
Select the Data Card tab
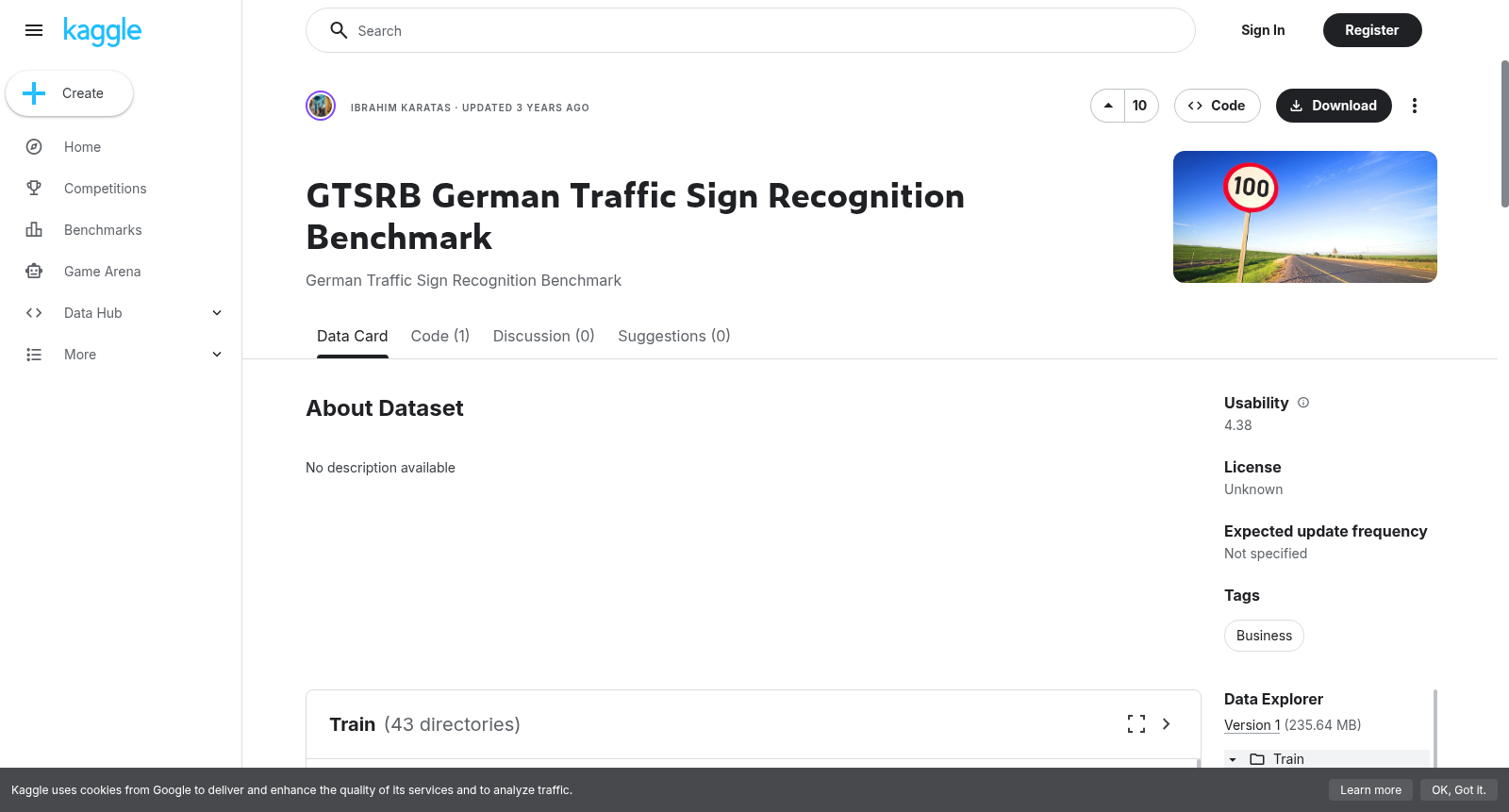(353, 336)
